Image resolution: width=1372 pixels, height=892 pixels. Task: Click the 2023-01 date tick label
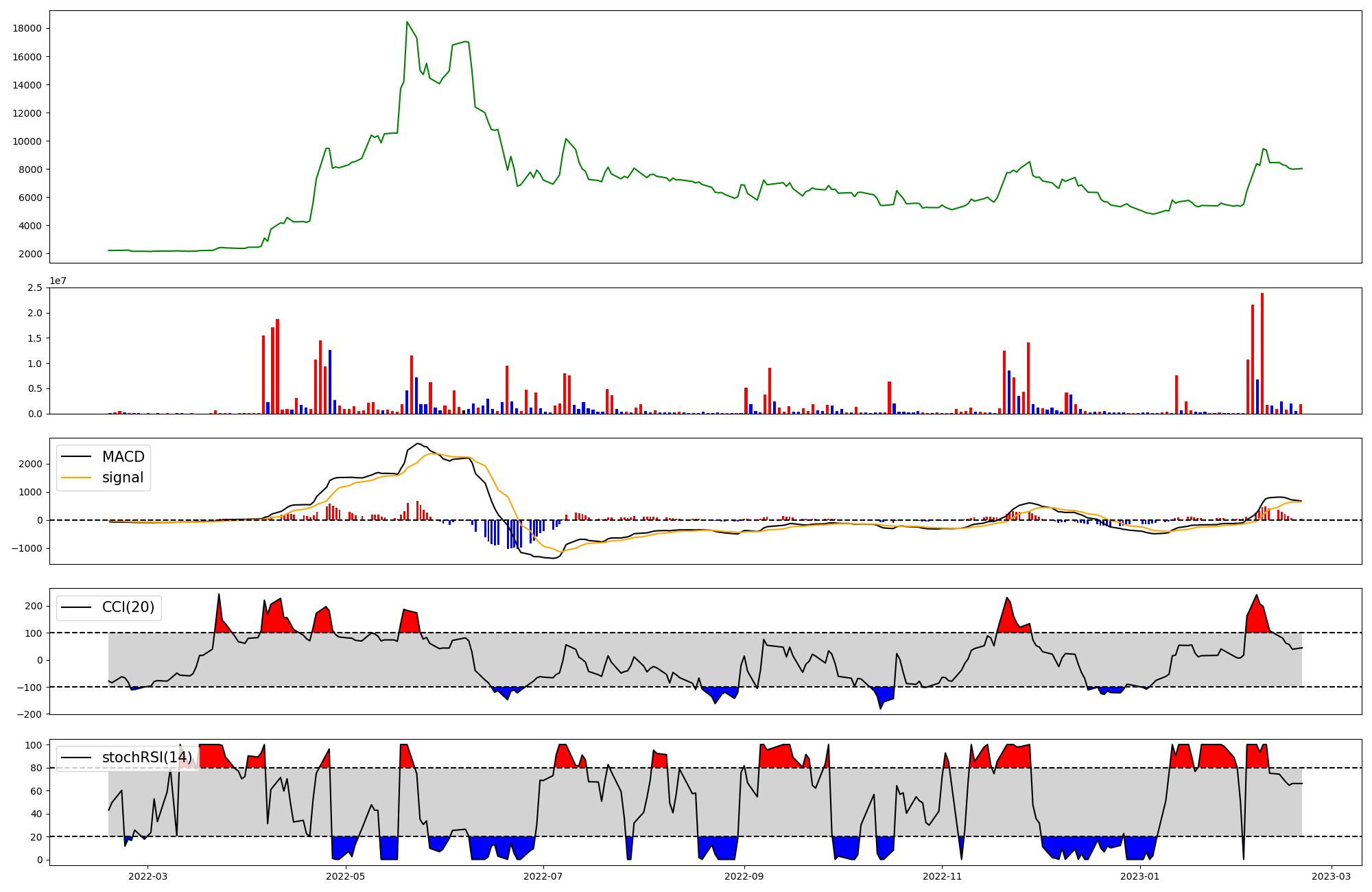pyautogui.click(x=1140, y=876)
